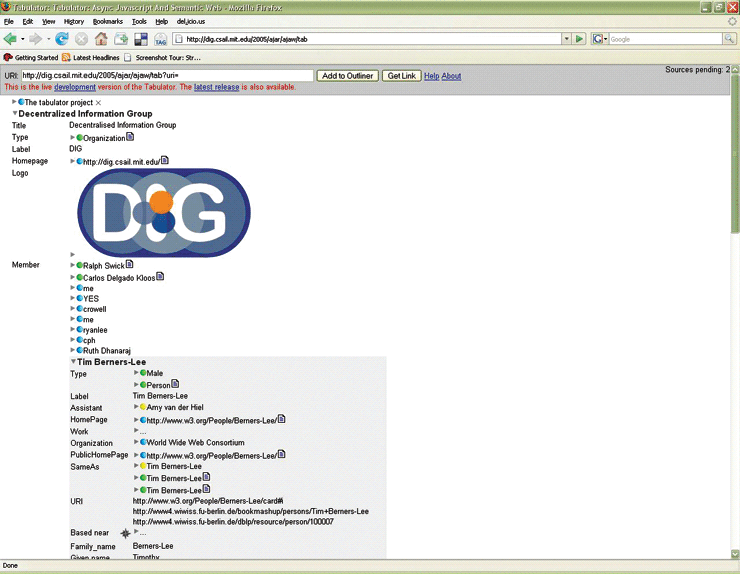Click the Stop loading icon
Image resolution: width=740 pixels, height=574 pixels.
point(81,39)
